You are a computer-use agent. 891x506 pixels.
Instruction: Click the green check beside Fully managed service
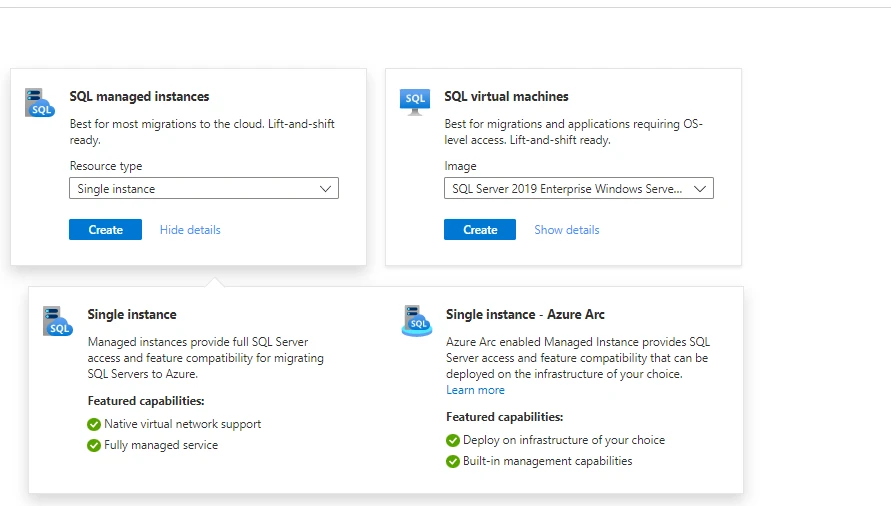94,445
